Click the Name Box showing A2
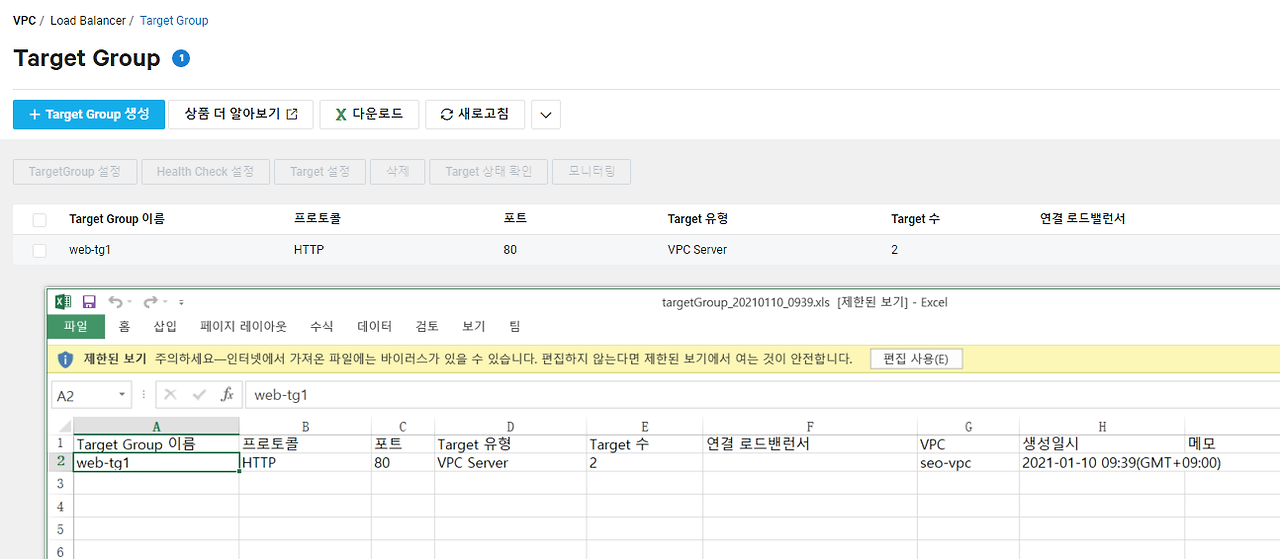The width and height of the screenshot is (1280, 559). pos(91,395)
